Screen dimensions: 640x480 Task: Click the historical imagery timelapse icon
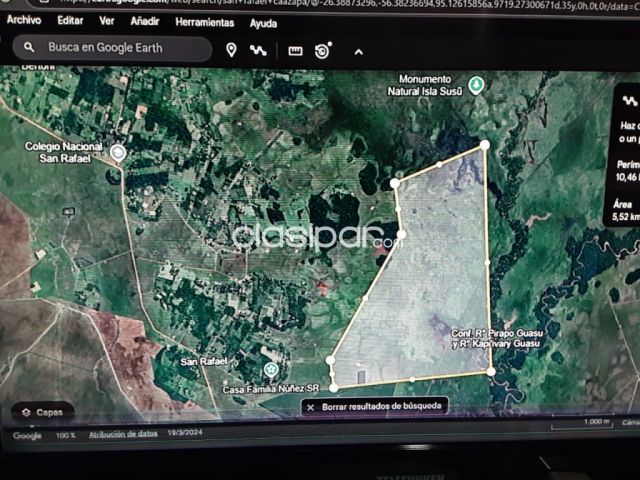(323, 51)
